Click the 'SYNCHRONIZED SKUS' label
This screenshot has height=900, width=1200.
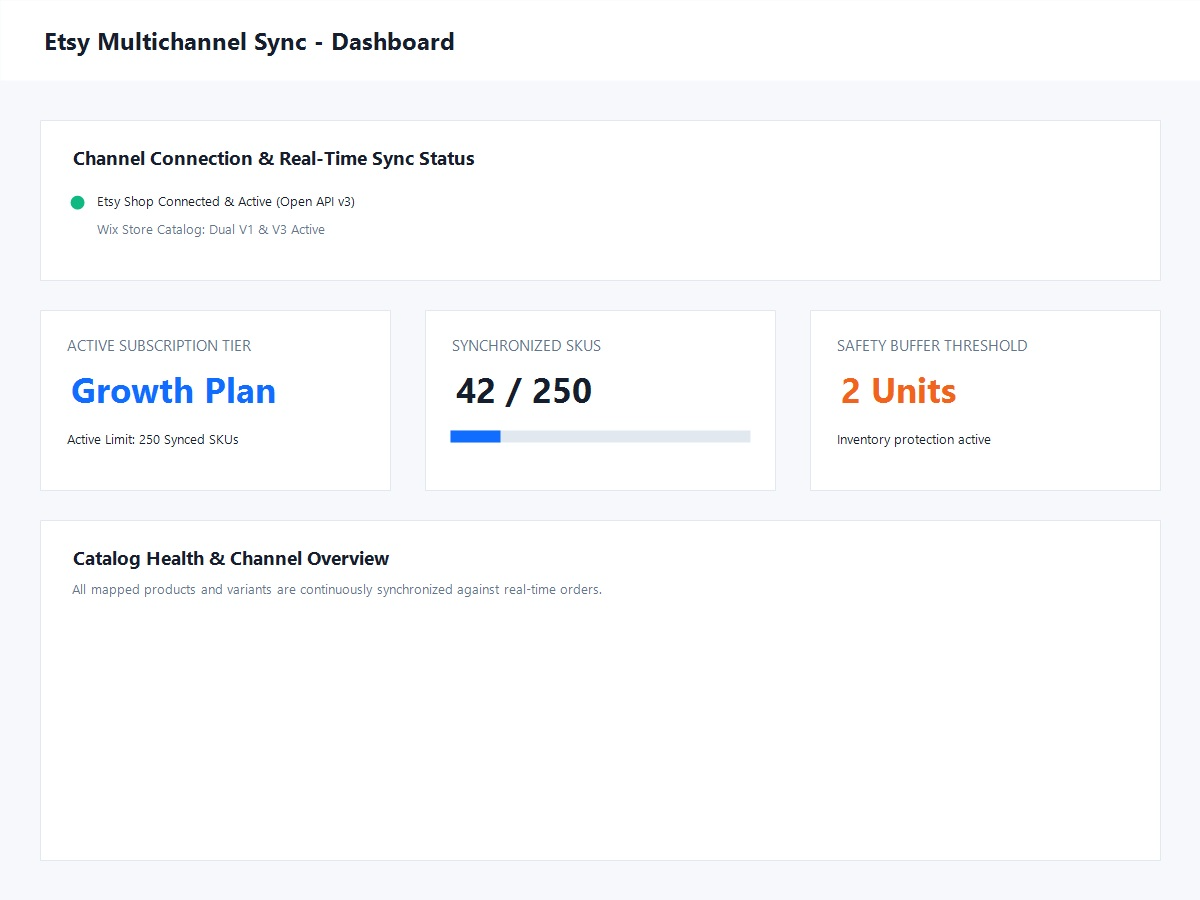pyautogui.click(x=526, y=346)
